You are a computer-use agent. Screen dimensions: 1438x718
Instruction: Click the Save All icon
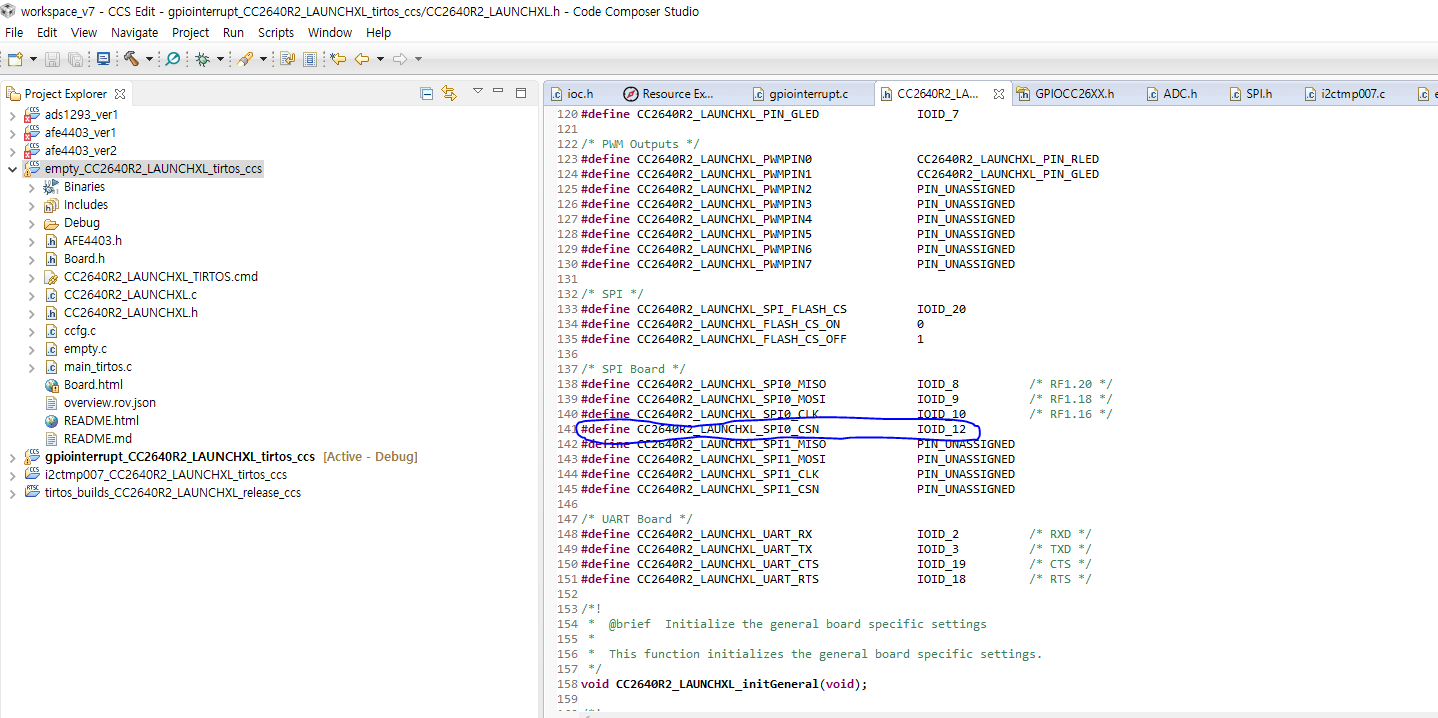click(x=77, y=59)
